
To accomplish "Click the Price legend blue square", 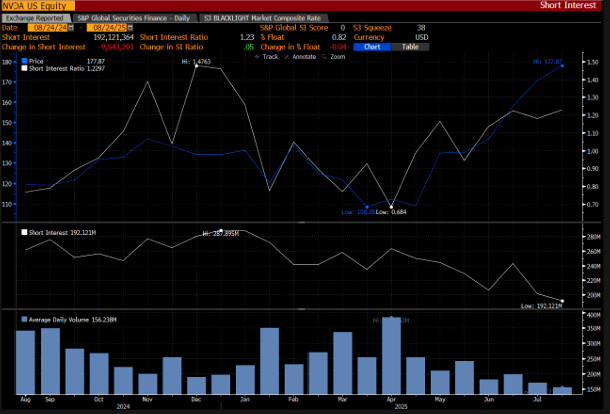I will tap(25, 60).
